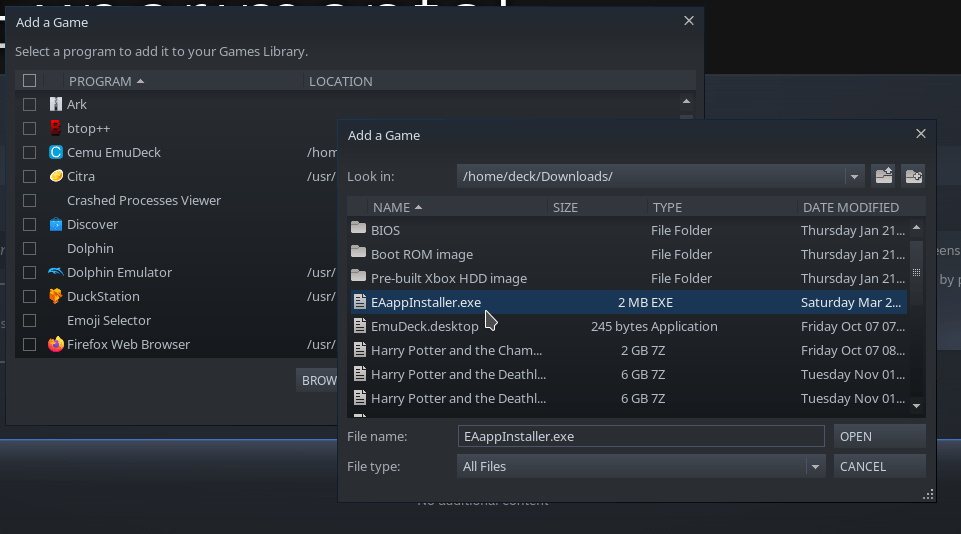The height and width of the screenshot is (534, 961).
Task: Click the create new folder icon
Action: coord(913,176)
